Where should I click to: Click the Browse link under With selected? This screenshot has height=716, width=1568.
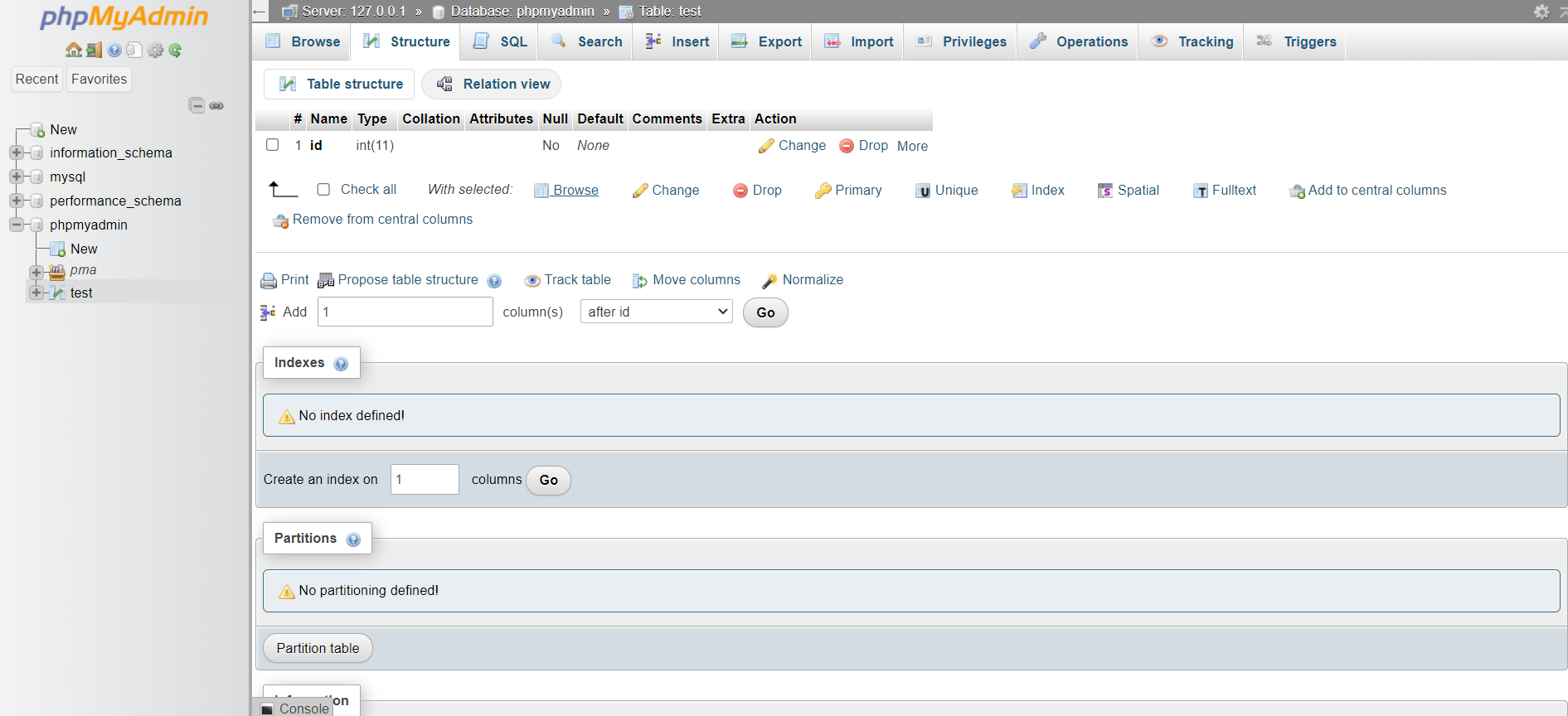566,190
